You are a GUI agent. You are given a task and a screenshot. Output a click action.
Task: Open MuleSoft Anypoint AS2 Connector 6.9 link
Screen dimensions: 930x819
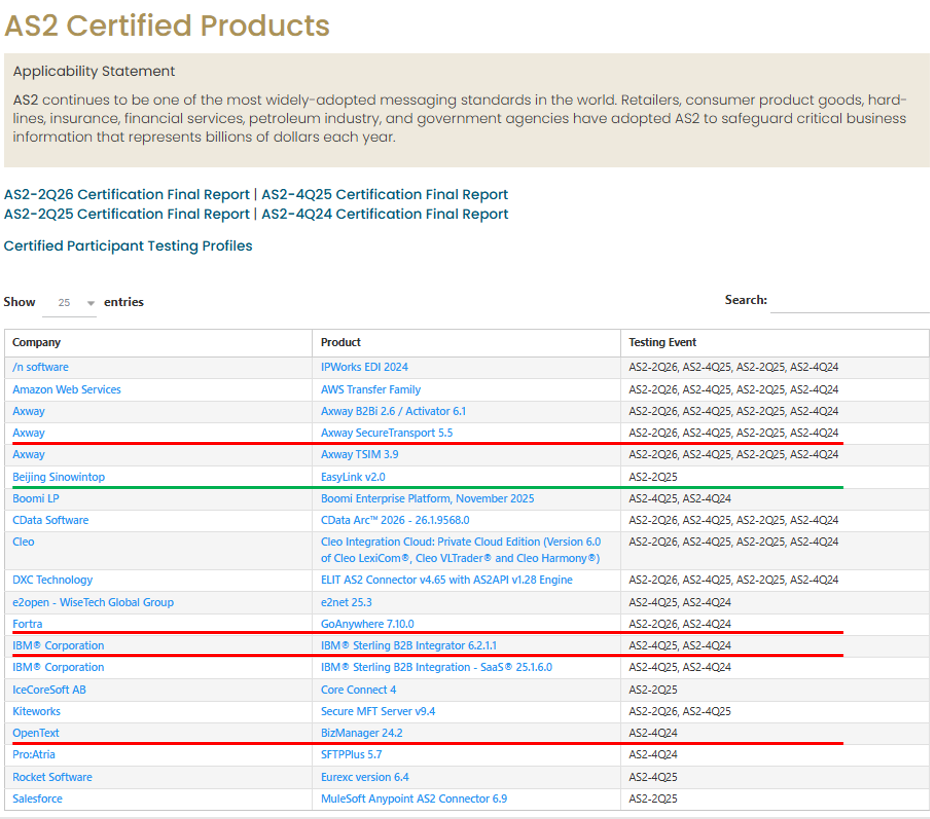pyautogui.click(x=414, y=799)
